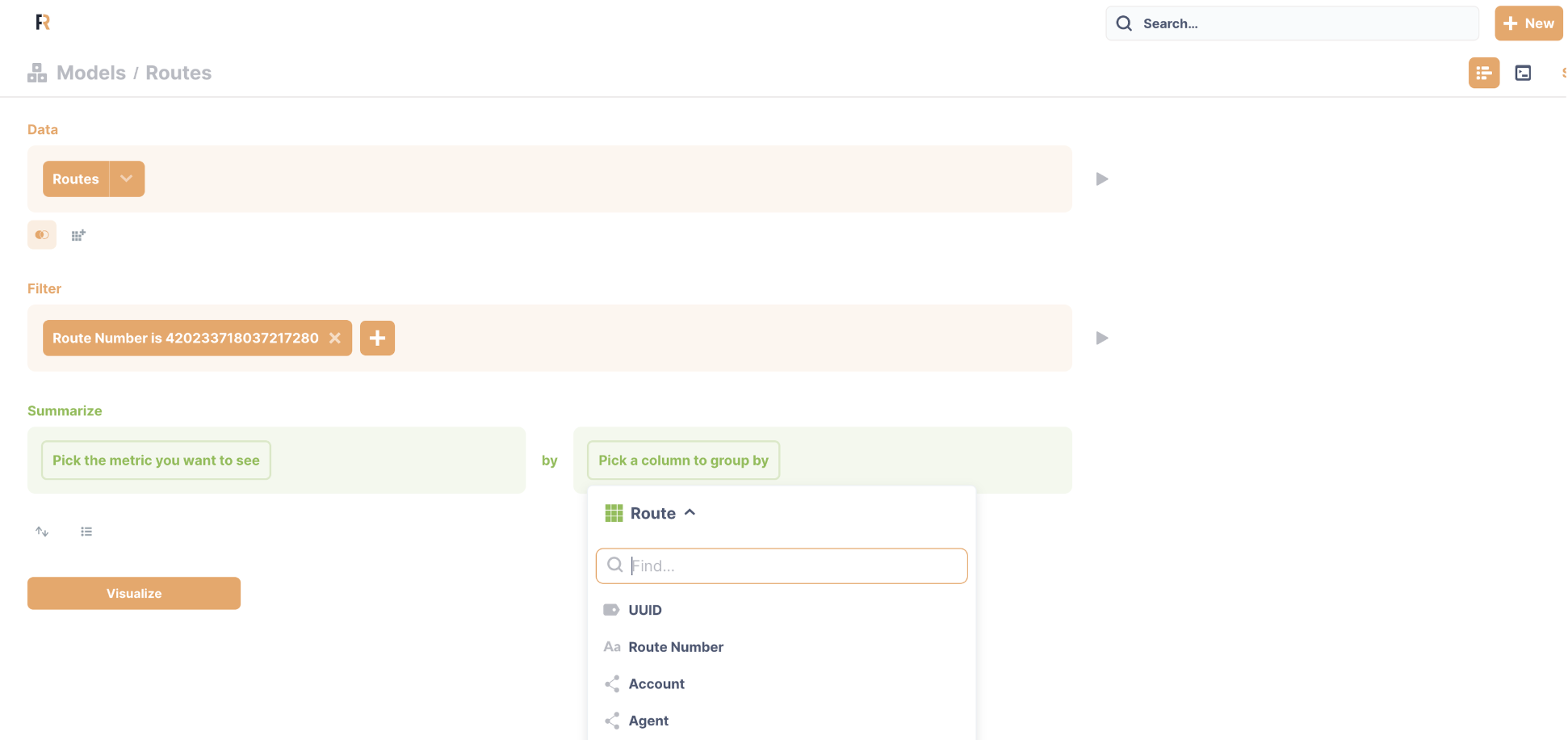
Task: Preview the Filter step results
Action: click(1101, 338)
